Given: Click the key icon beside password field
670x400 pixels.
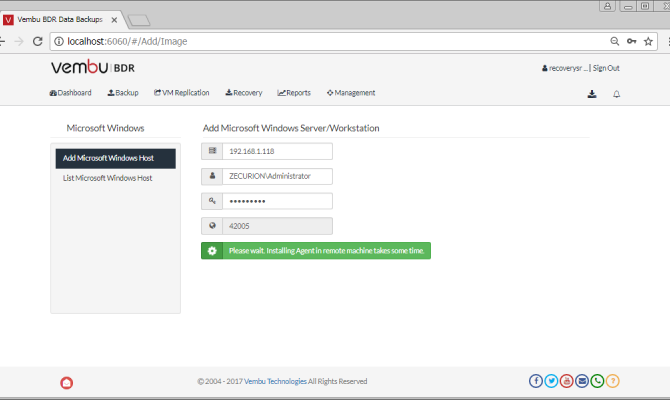Looking at the screenshot, I should 212,200.
